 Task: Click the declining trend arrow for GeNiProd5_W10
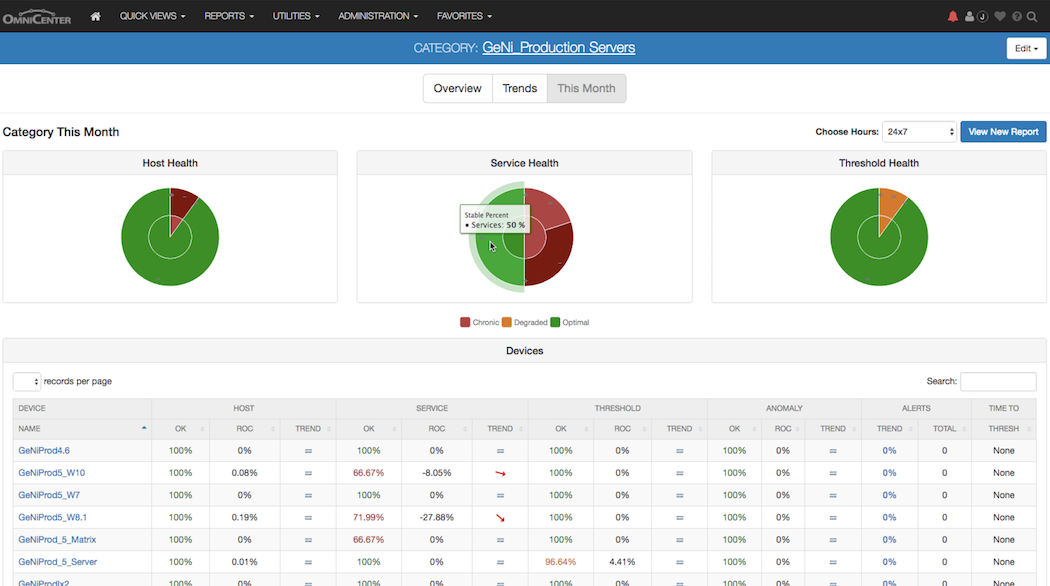pos(500,473)
